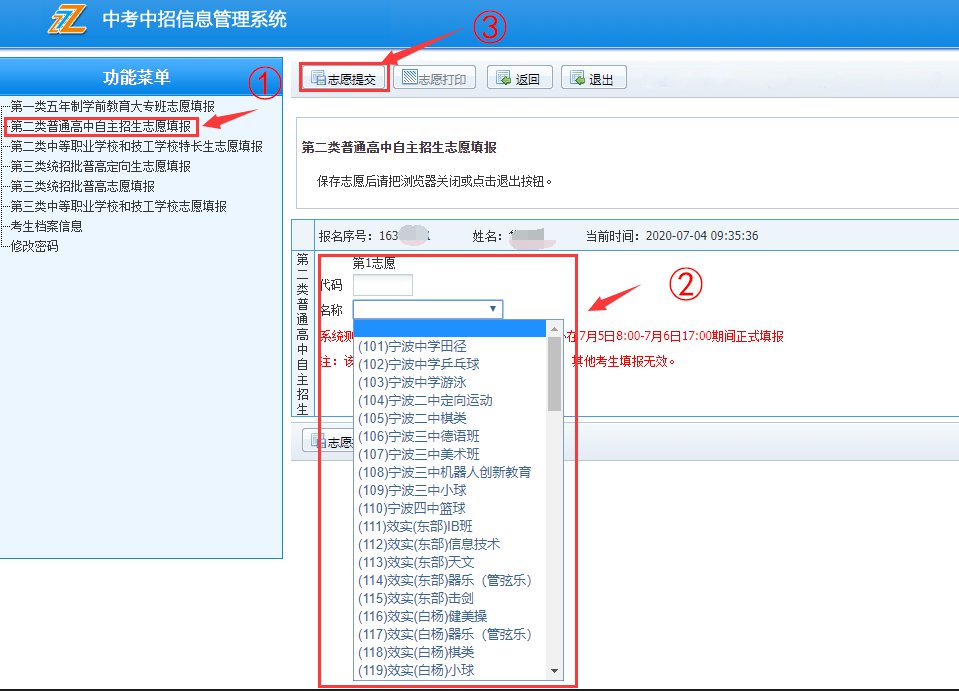Click the 志愿打印 print button
The height and width of the screenshot is (691, 959).
[x=434, y=78]
